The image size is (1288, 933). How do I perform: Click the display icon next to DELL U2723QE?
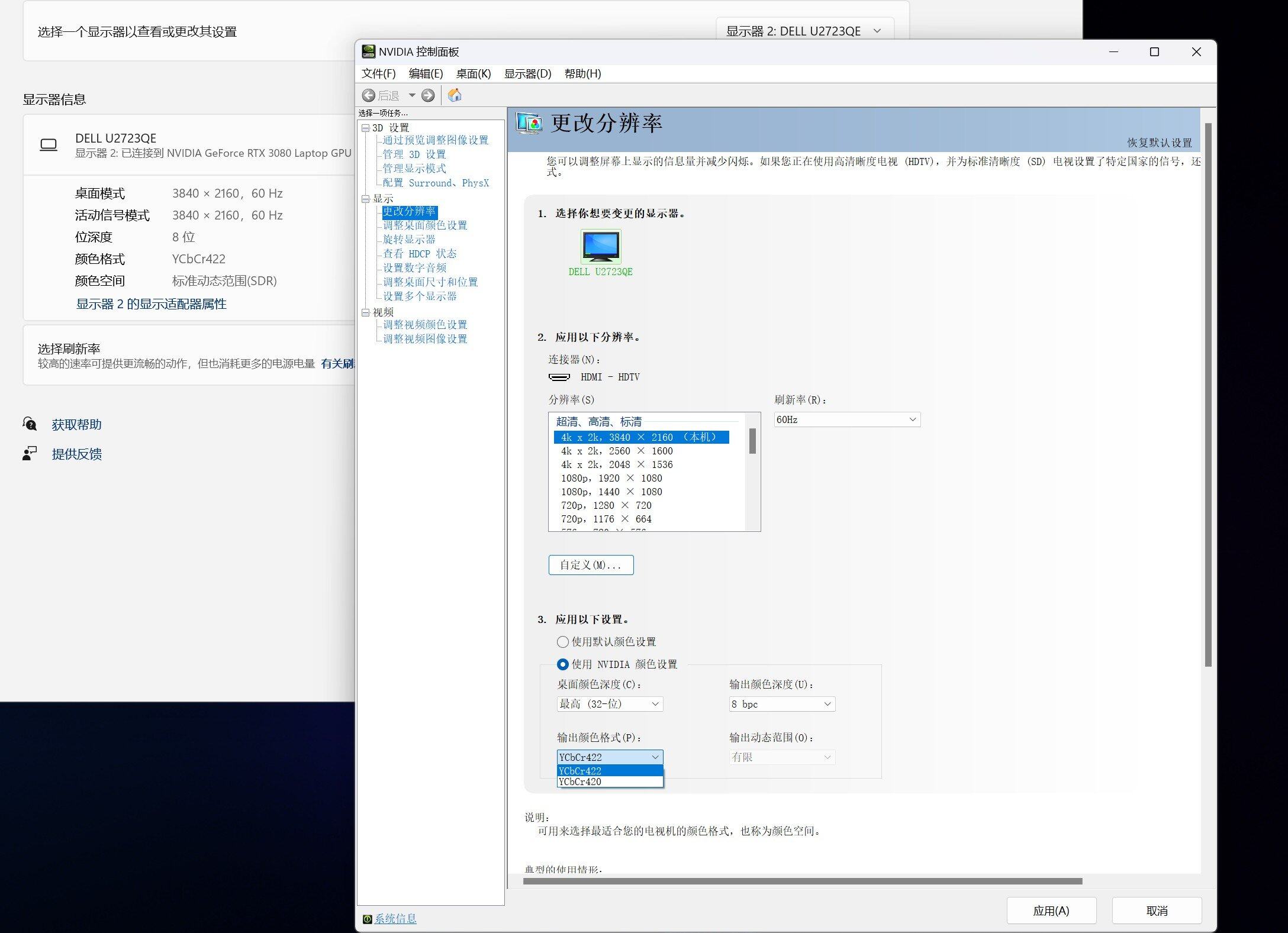tap(49, 145)
